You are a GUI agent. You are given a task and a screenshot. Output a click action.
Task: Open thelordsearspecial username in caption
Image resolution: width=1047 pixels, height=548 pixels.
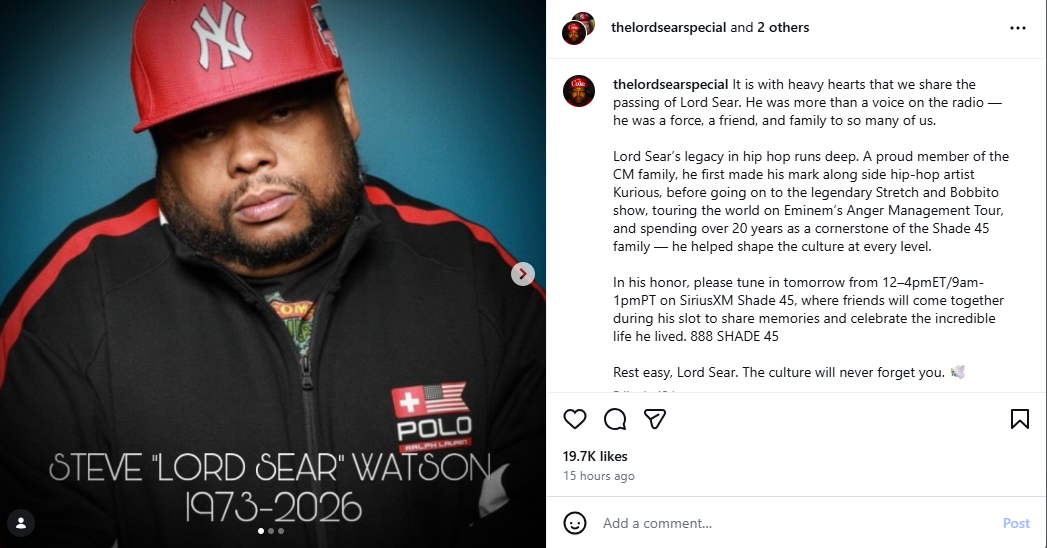(x=670, y=84)
